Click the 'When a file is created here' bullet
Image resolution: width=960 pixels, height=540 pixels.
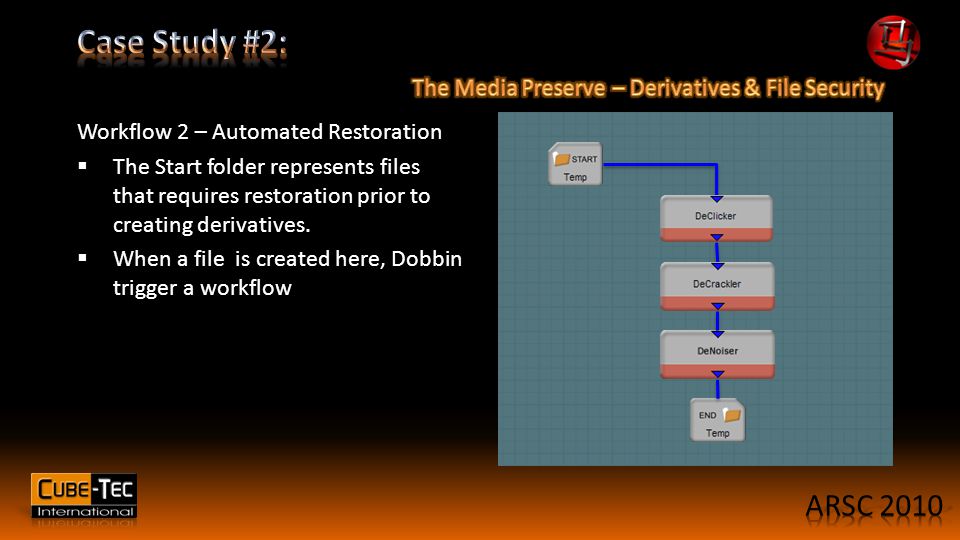pyautogui.click(x=287, y=273)
